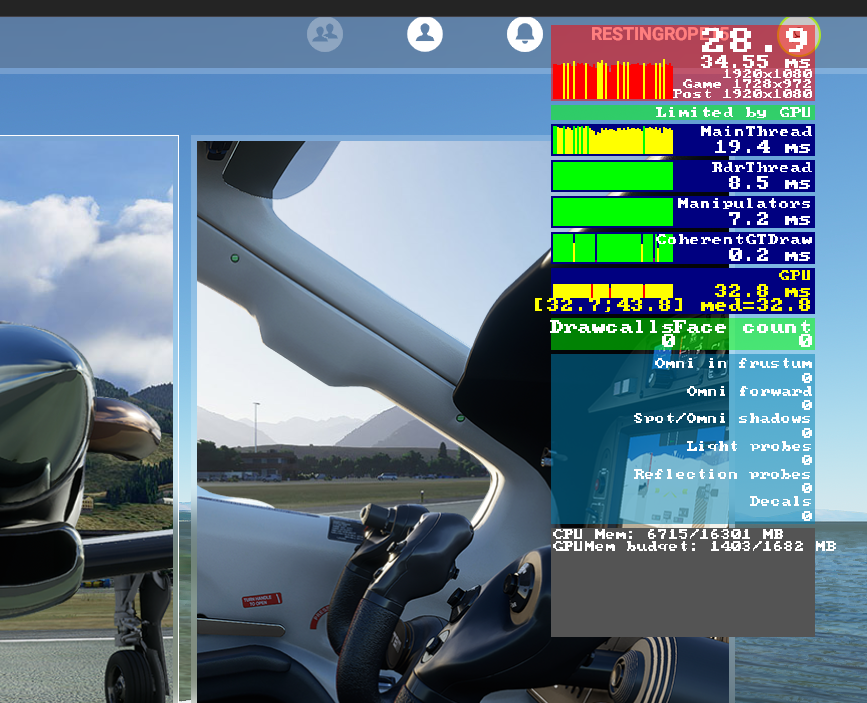Viewport: 867px width, 703px height.
Task: Click the FPS counter value 28.9
Action: (755, 40)
